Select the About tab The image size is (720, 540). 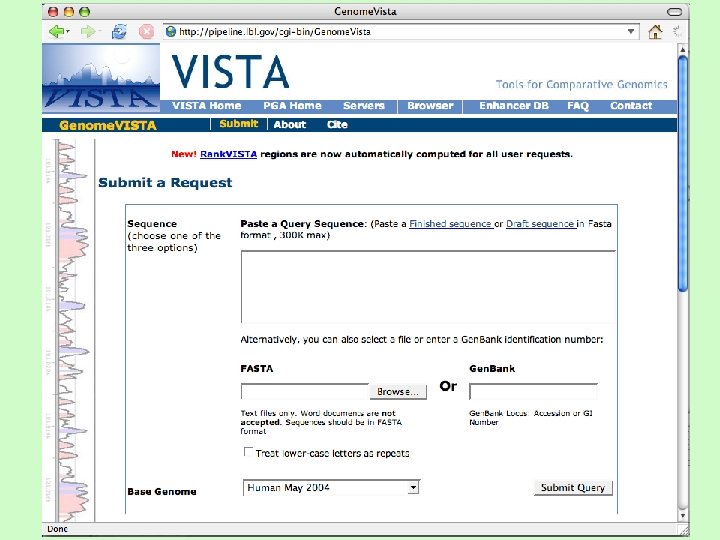point(290,124)
